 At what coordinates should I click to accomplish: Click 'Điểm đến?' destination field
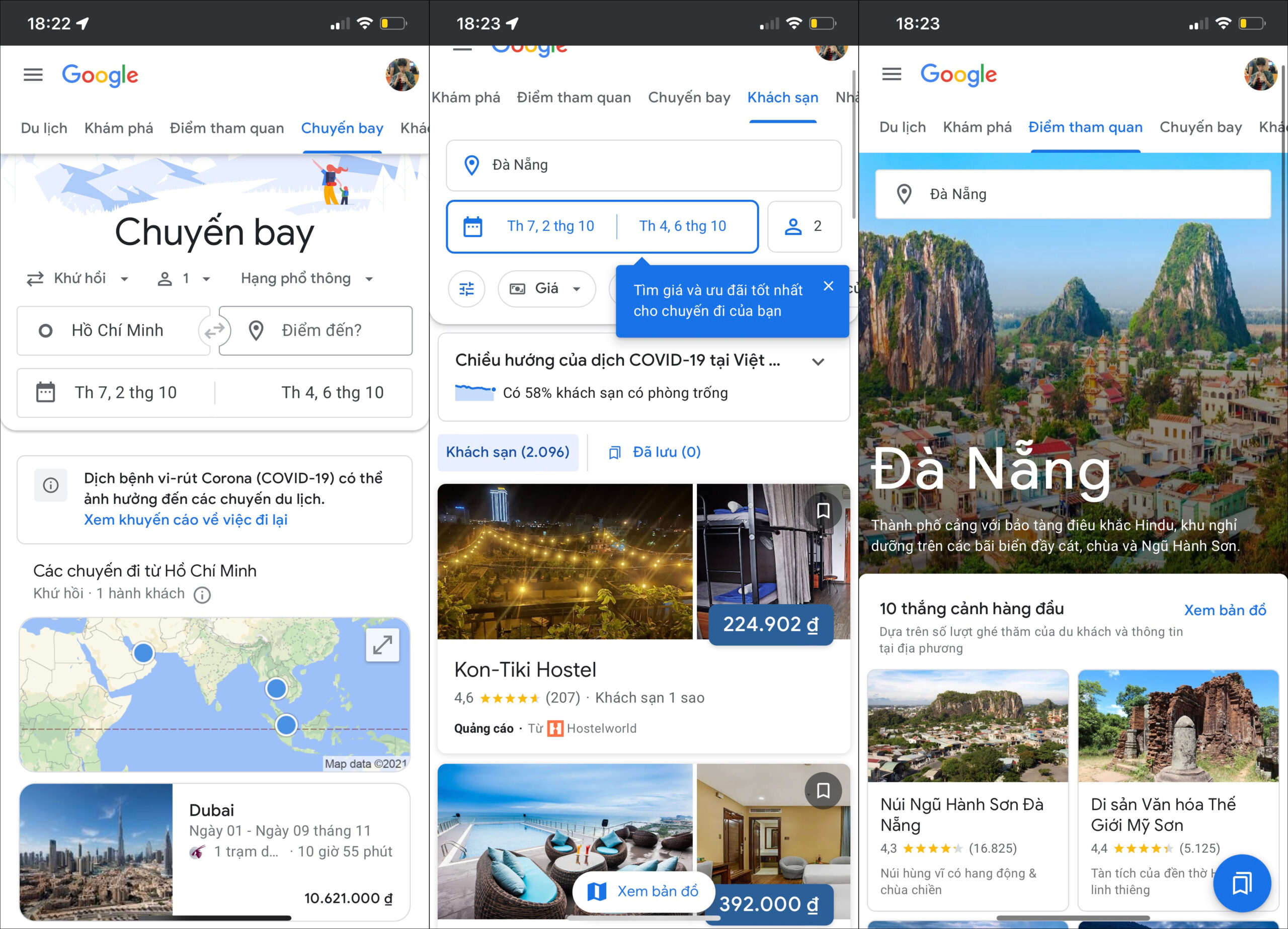[316, 330]
